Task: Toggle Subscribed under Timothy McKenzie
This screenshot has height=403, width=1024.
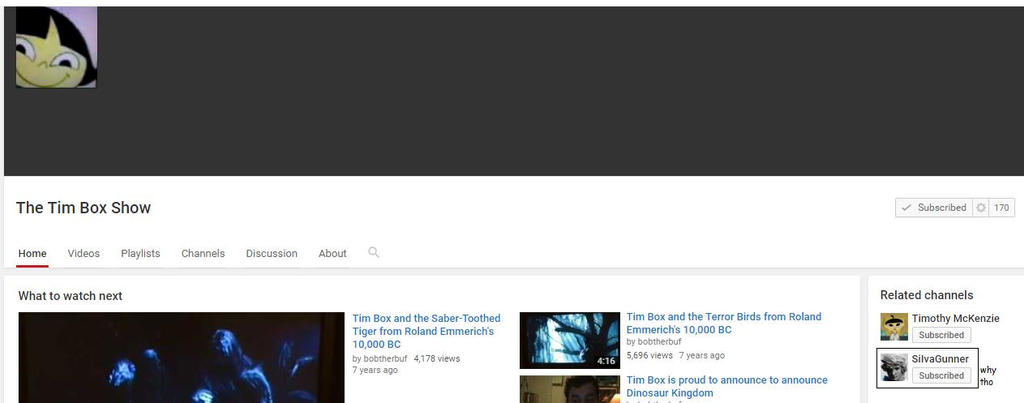Action: 941,335
